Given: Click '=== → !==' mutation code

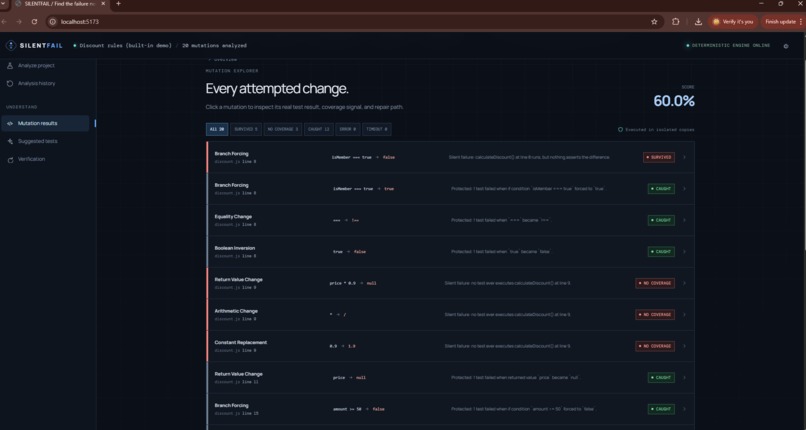Looking at the screenshot, I should tap(346, 220).
